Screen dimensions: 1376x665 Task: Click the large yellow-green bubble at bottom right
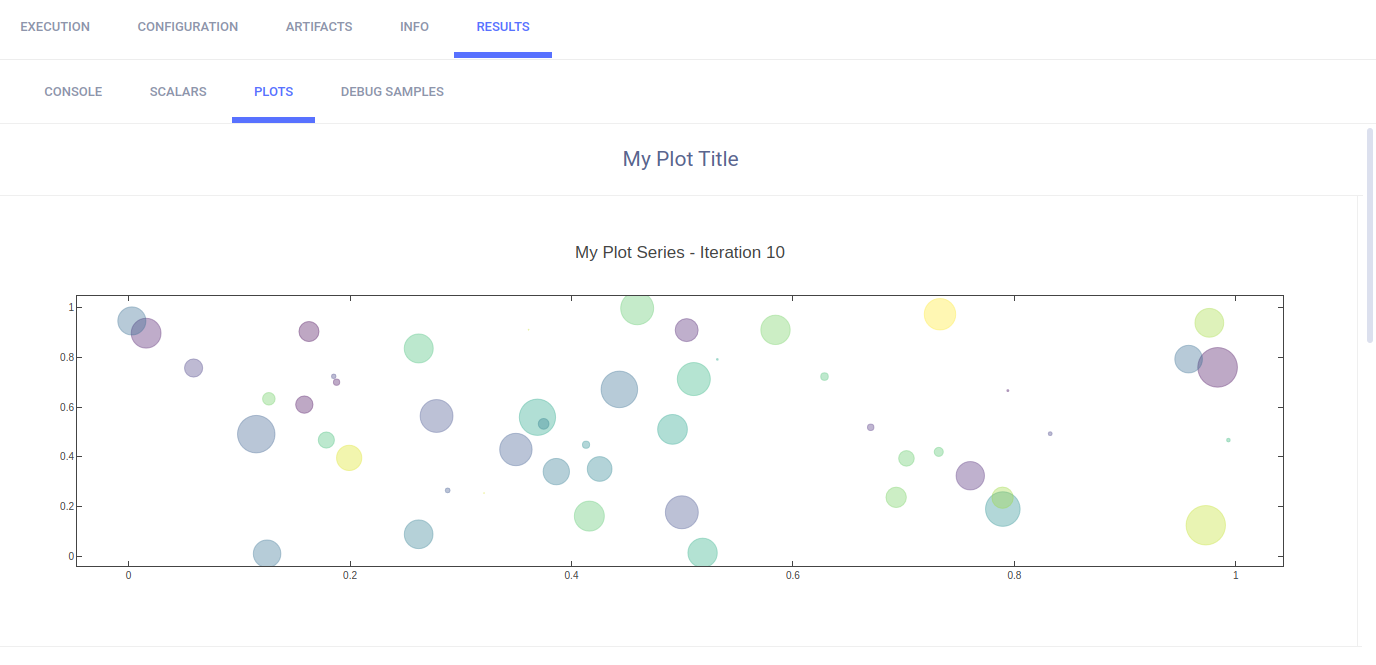1205,525
